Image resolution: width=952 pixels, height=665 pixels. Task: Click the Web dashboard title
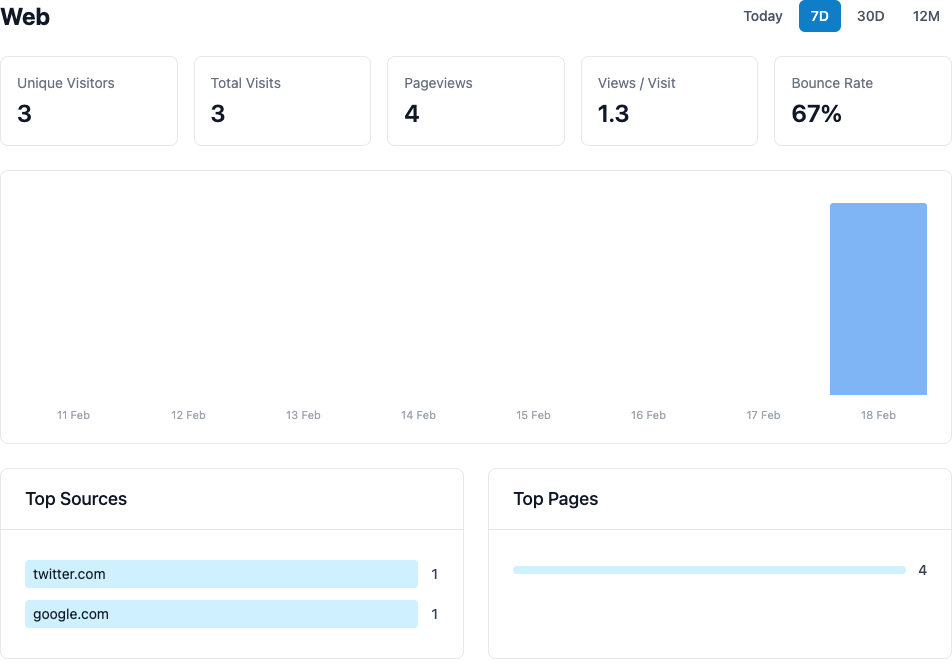click(25, 17)
